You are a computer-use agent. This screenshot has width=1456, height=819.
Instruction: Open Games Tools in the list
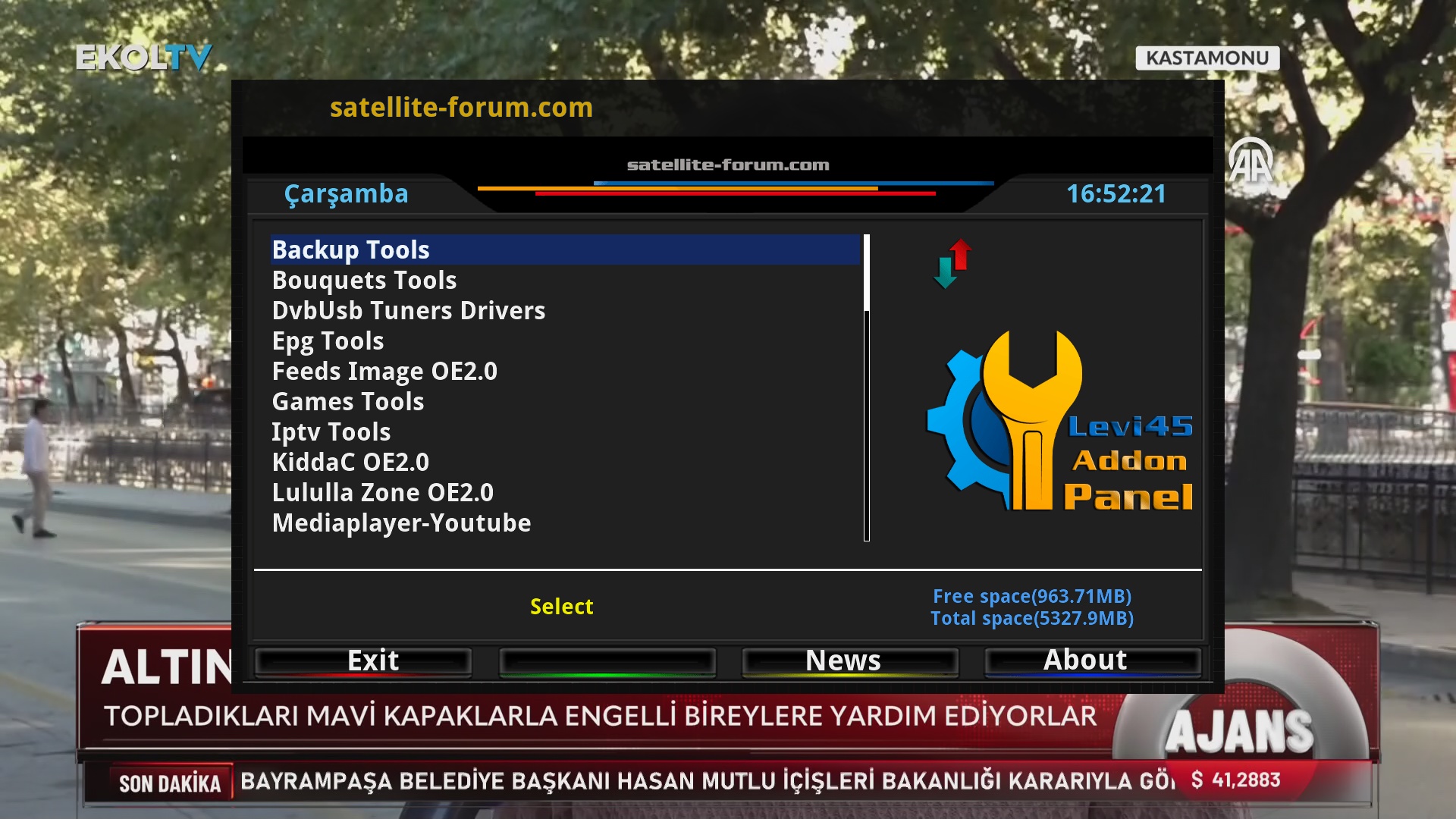(565, 401)
